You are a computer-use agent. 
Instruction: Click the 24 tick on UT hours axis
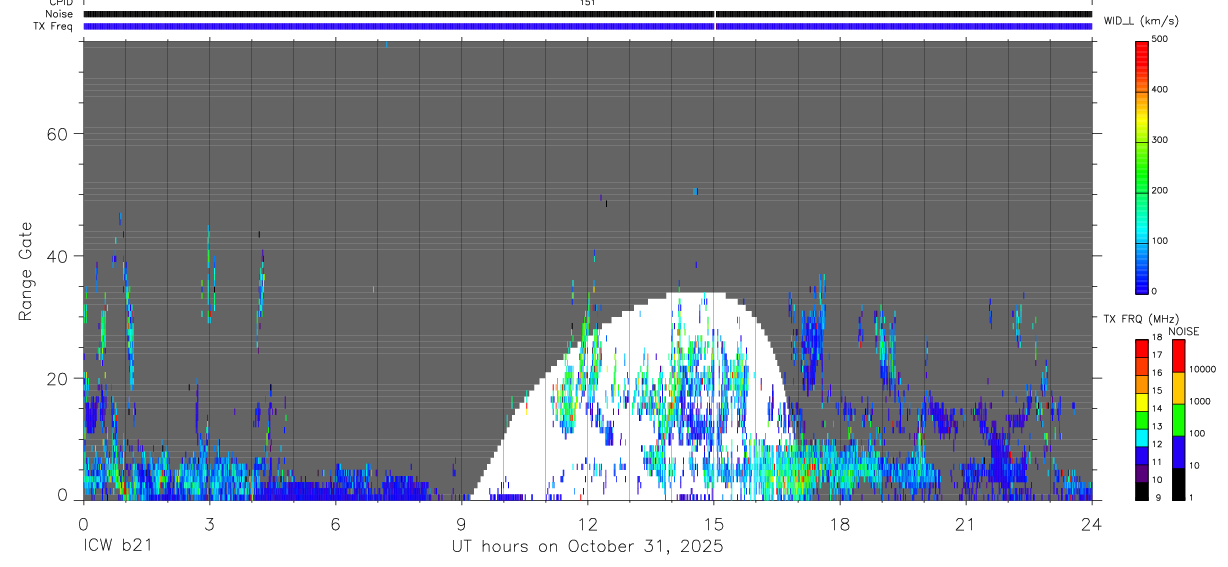click(1091, 524)
